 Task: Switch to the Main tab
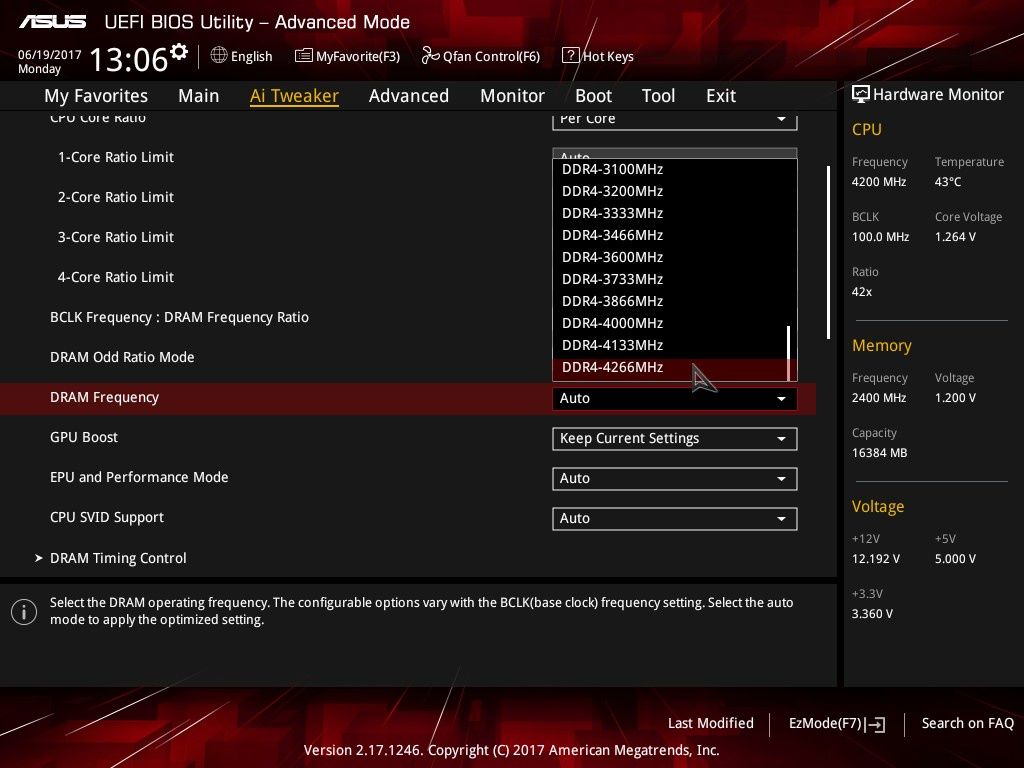tap(199, 96)
